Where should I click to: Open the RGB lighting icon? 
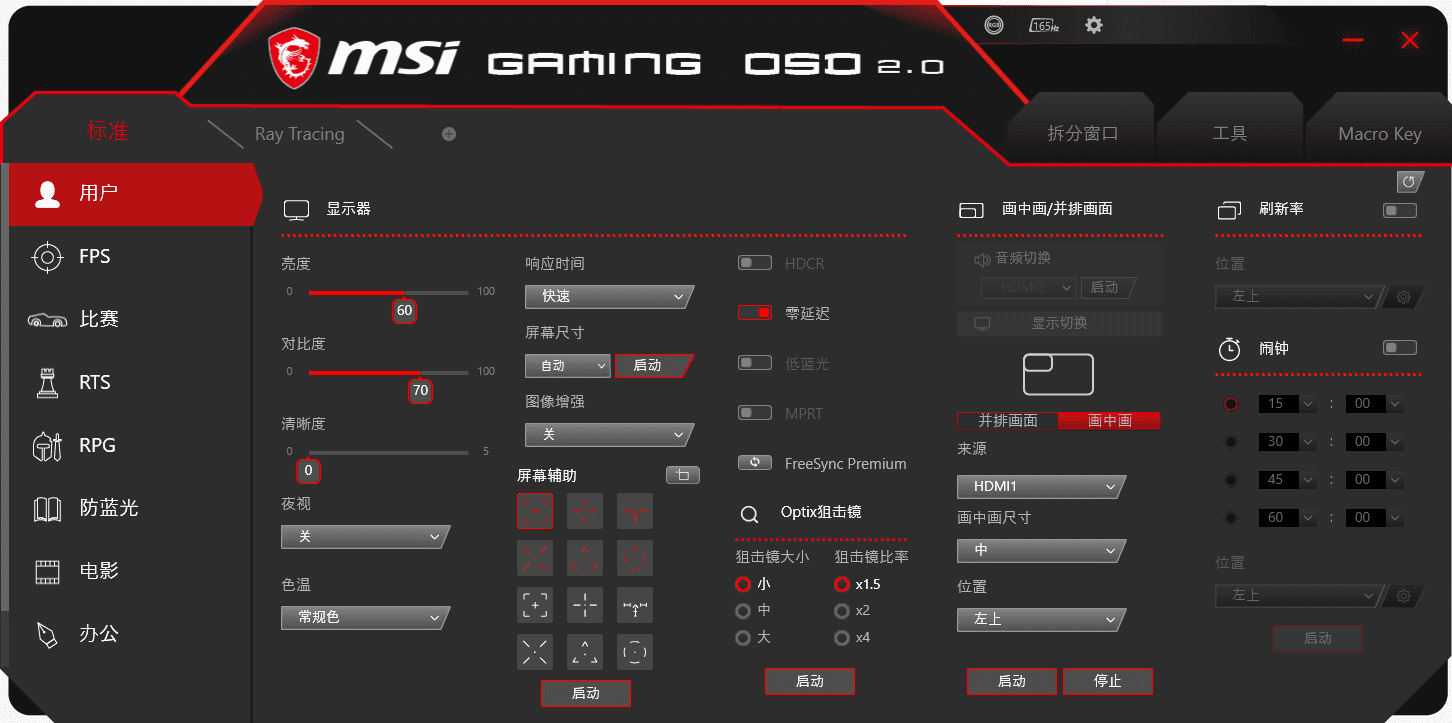[993, 26]
